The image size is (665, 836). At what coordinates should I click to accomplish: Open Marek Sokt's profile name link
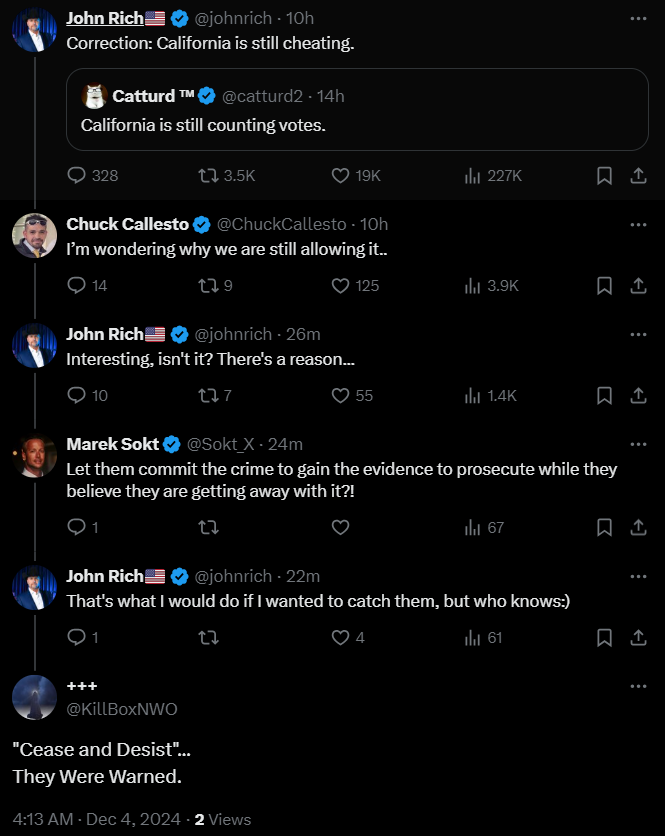click(112, 444)
